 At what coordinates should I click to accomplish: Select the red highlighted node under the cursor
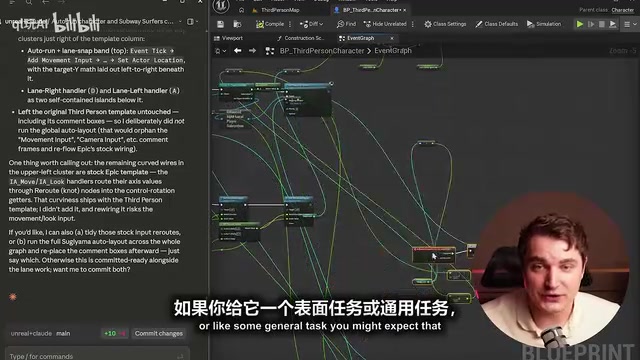433,254
